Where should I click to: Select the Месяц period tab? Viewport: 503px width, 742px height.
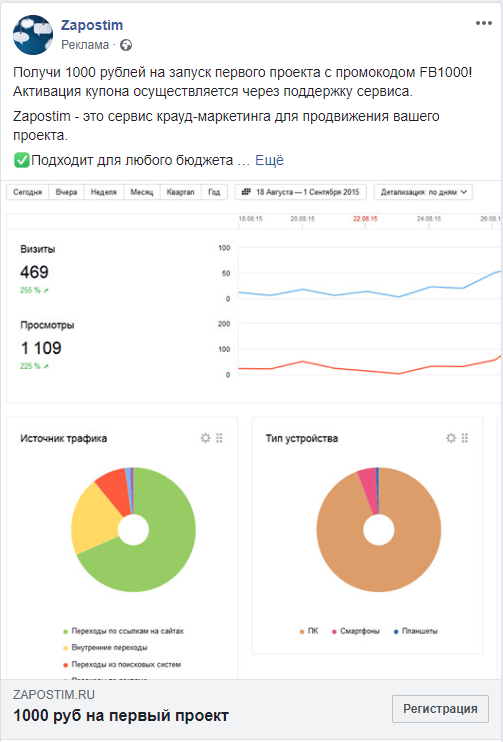click(x=142, y=192)
